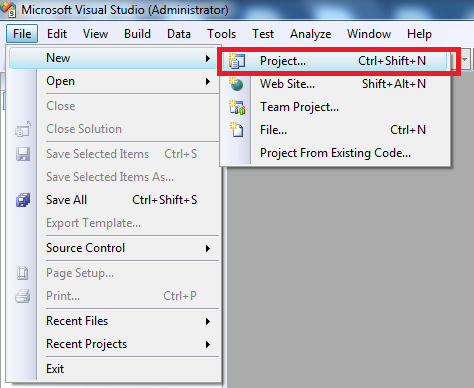Open the Tools menu
This screenshot has width=474, height=388.
pyautogui.click(x=221, y=34)
